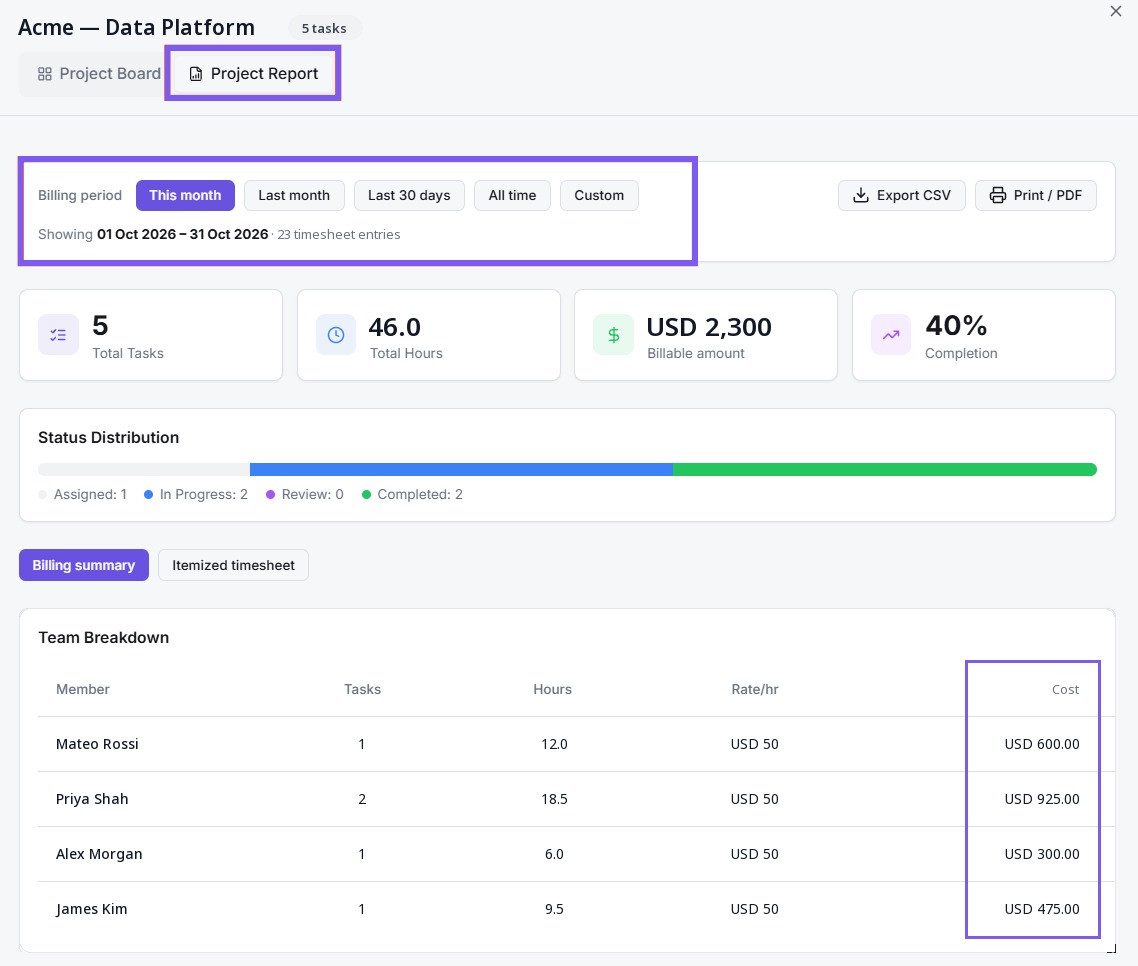Choose the Last month billing period

[x=294, y=195]
